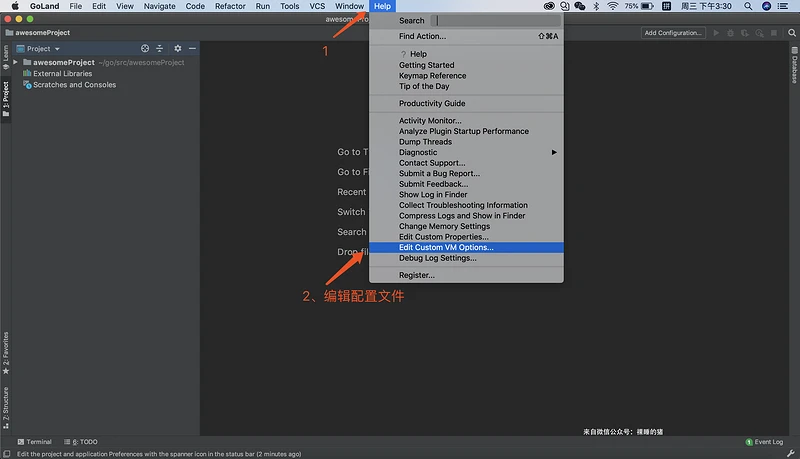This screenshot has width=800, height=459.
Task: Choose Submit a Bug Report
Action: pos(466,173)
